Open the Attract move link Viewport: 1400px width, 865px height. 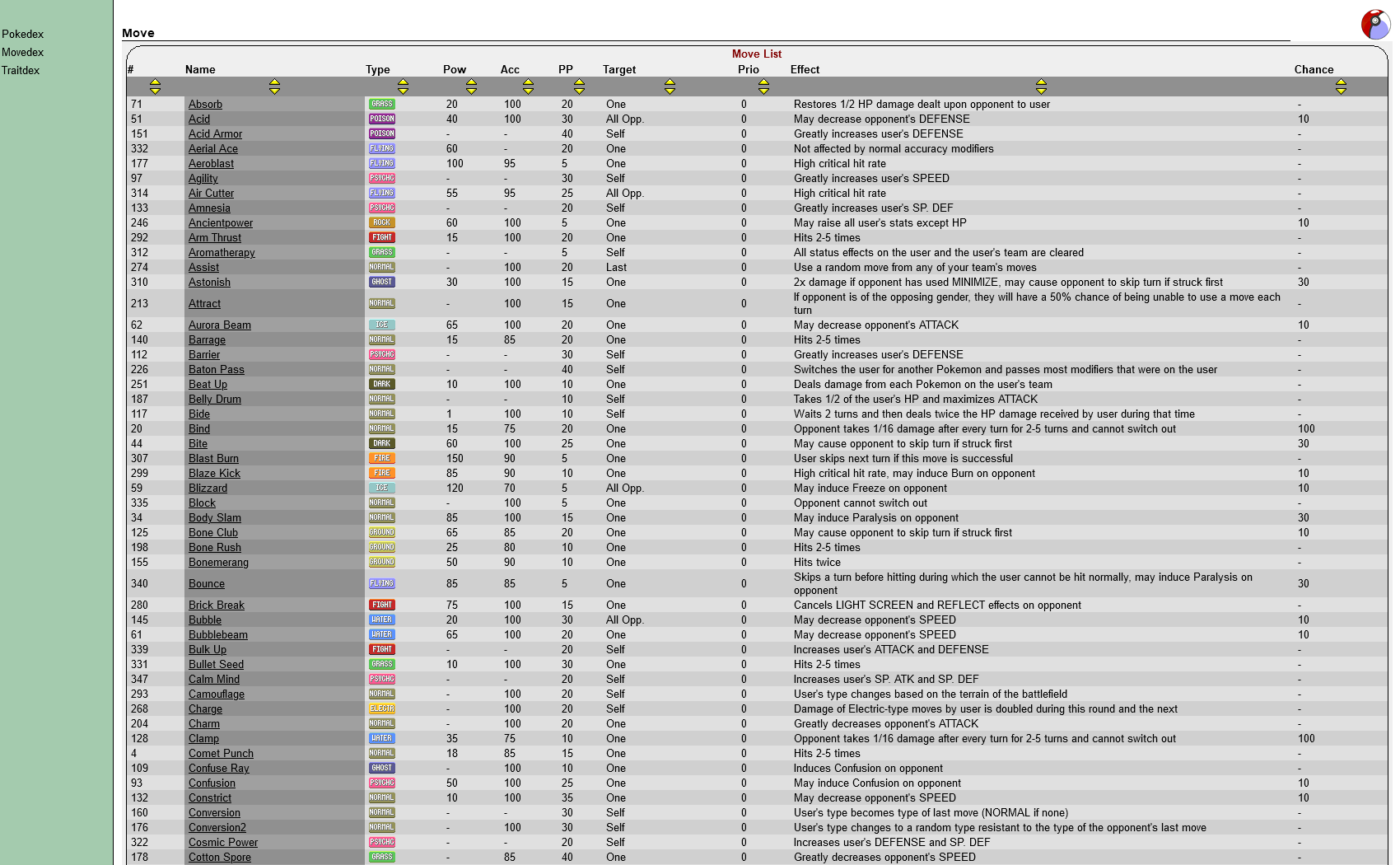coord(204,303)
